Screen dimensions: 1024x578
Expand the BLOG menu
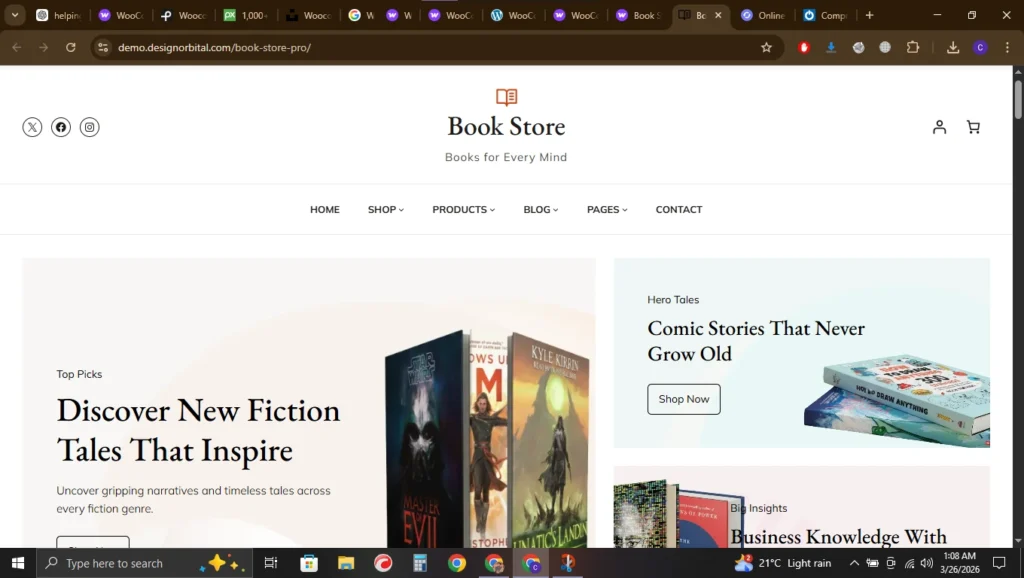[540, 210]
